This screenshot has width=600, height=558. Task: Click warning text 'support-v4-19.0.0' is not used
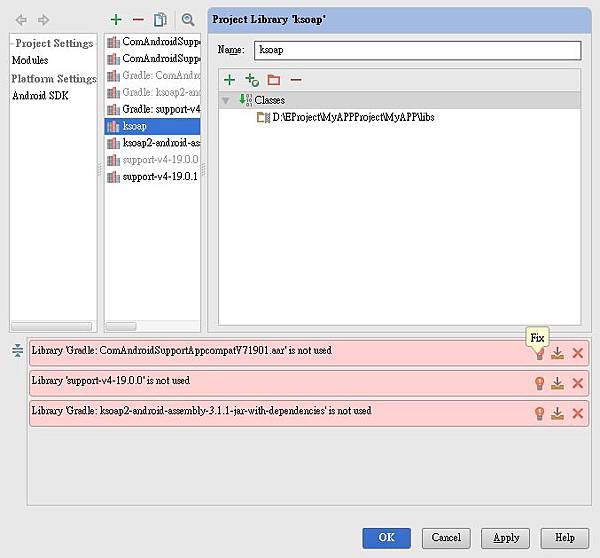pos(111,380)
